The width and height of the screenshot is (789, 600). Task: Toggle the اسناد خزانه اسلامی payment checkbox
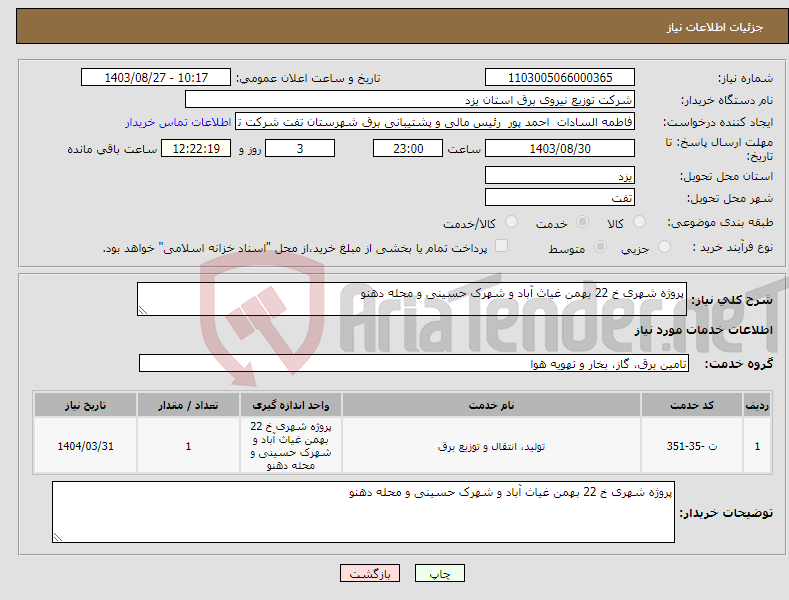(502, 246)
